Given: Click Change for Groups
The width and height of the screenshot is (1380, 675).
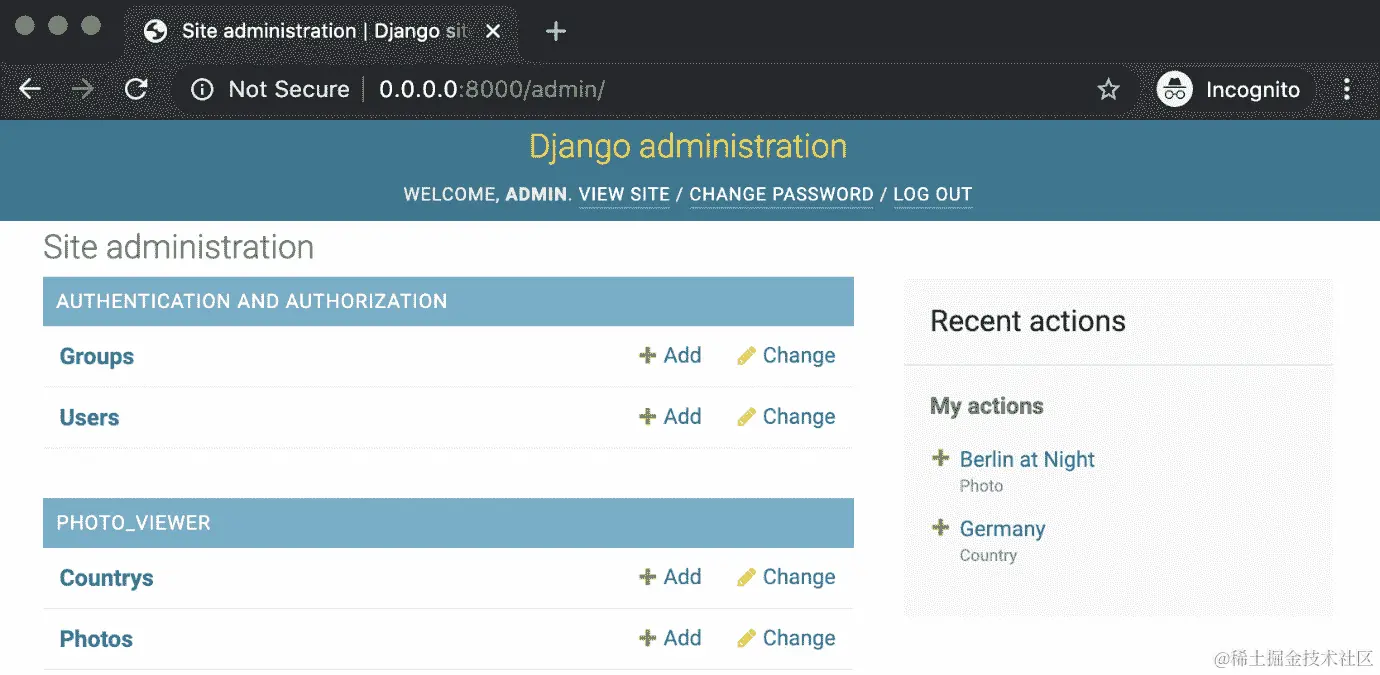Looking at the screenshot, I should [786, 355].
